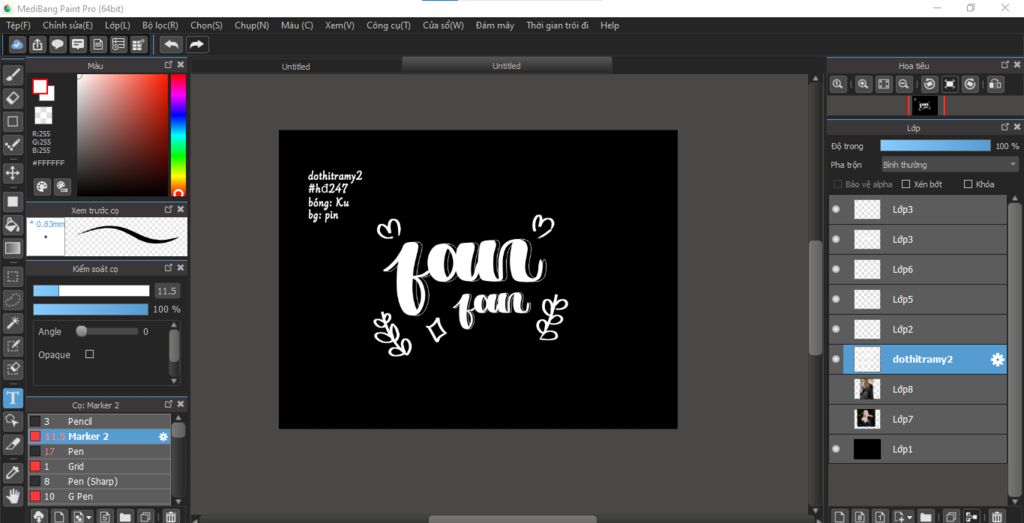Click the Redo arrow button

point(196,44)
